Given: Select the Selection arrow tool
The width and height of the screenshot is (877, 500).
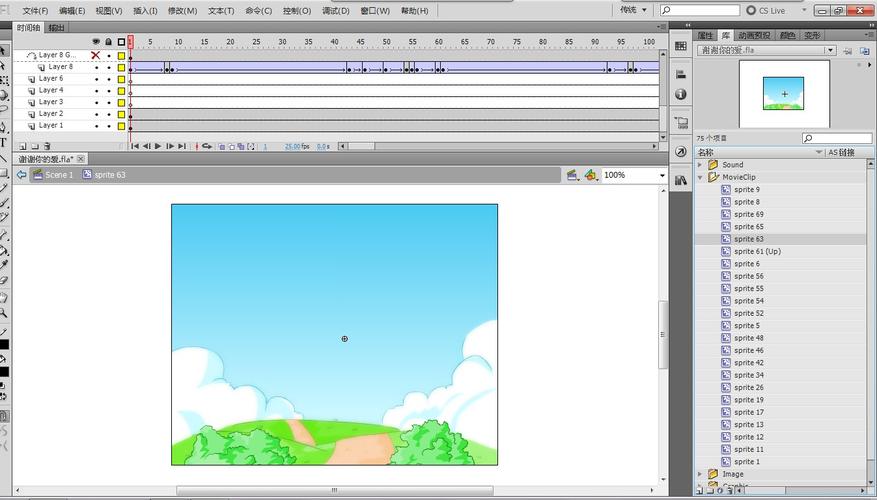Looking at the screenshot, I should pyautogui.click(x=3, y=51).
